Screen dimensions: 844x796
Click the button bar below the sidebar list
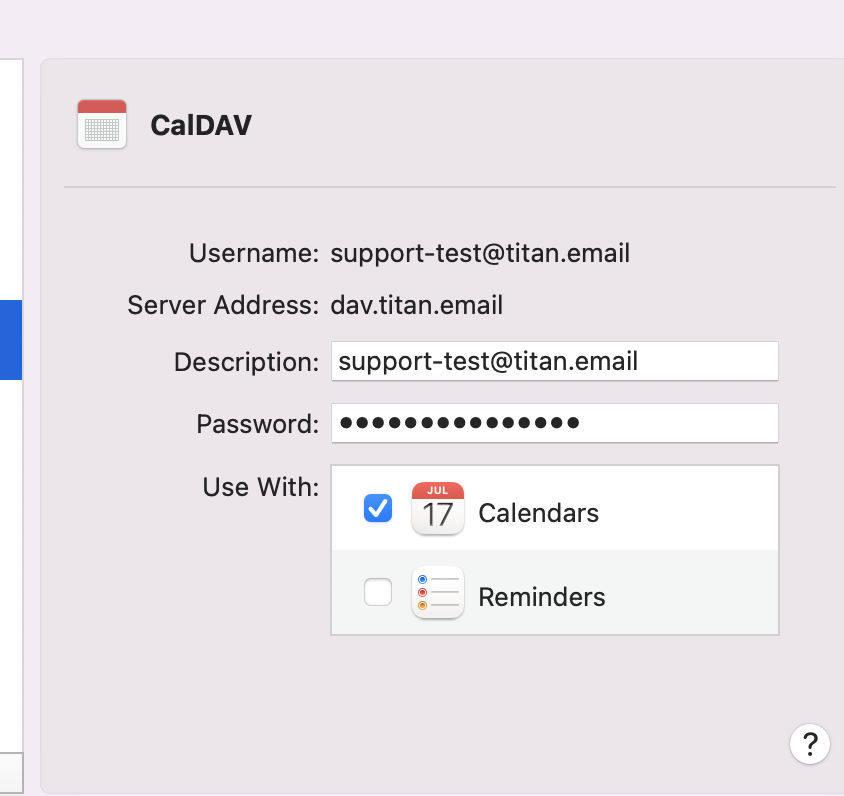point(11,772)
